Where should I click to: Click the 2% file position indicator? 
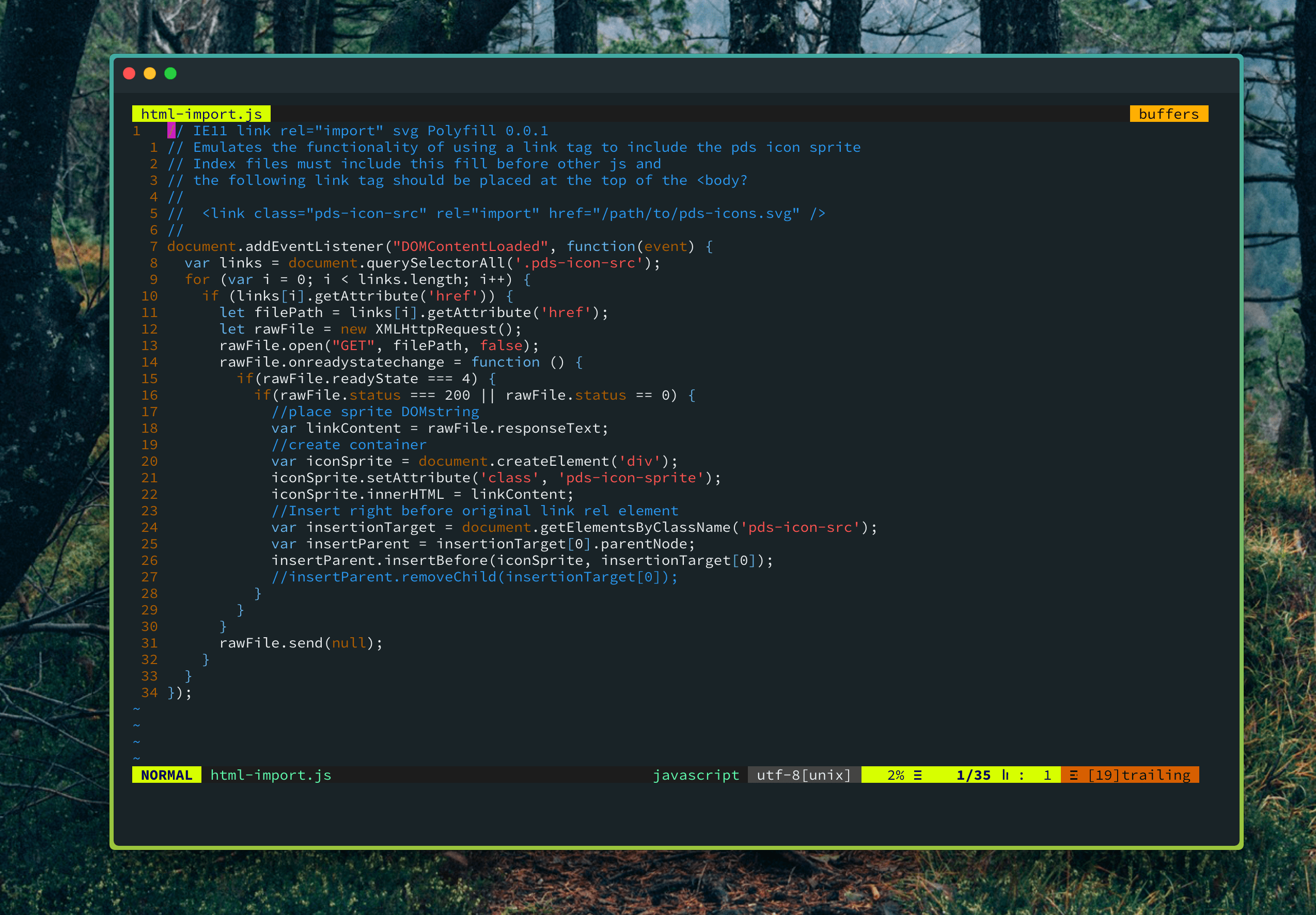tap(895, 775)
